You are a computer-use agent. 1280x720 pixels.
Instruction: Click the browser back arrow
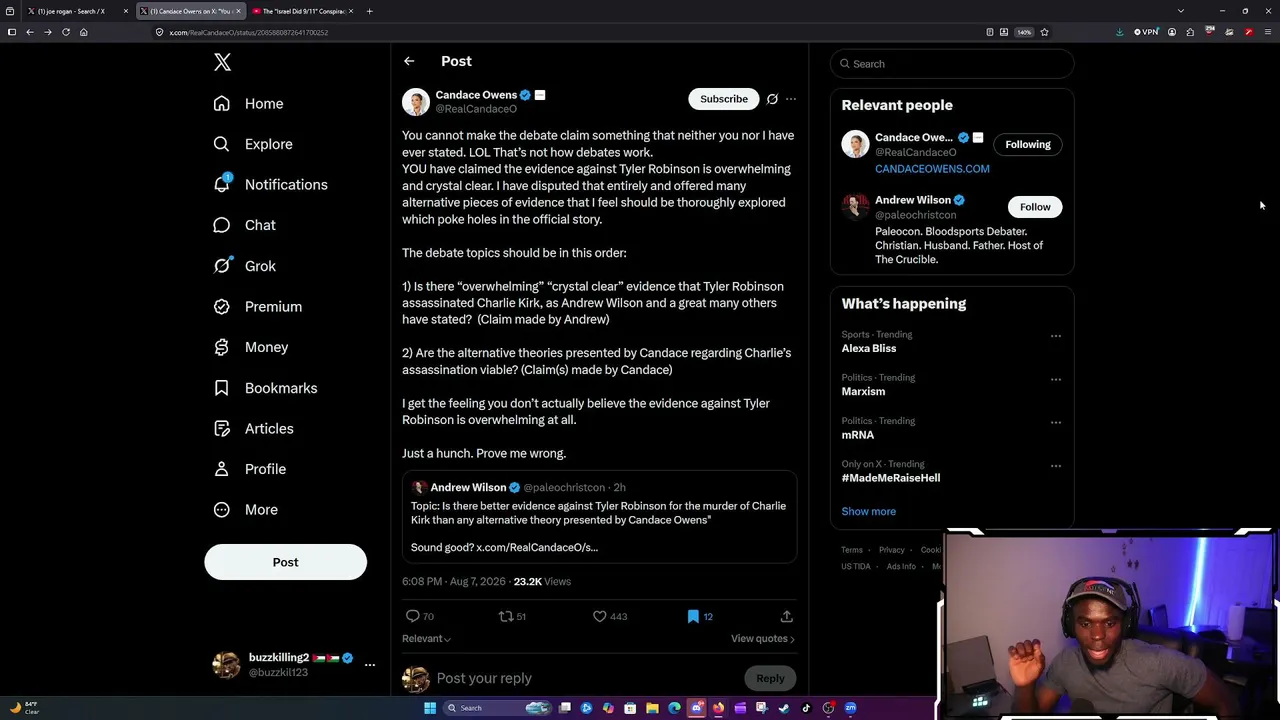(x=30, y=32)
